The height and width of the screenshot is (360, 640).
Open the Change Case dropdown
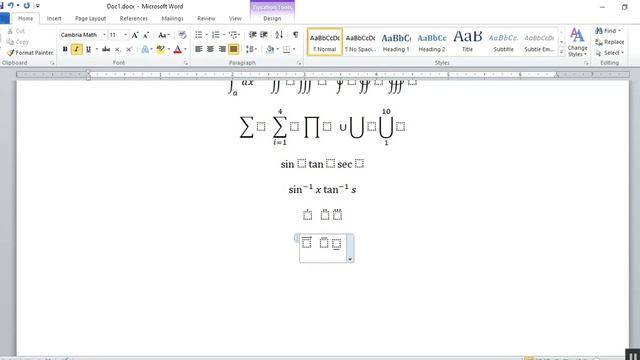pyautogui.click(x=164, y=35)
